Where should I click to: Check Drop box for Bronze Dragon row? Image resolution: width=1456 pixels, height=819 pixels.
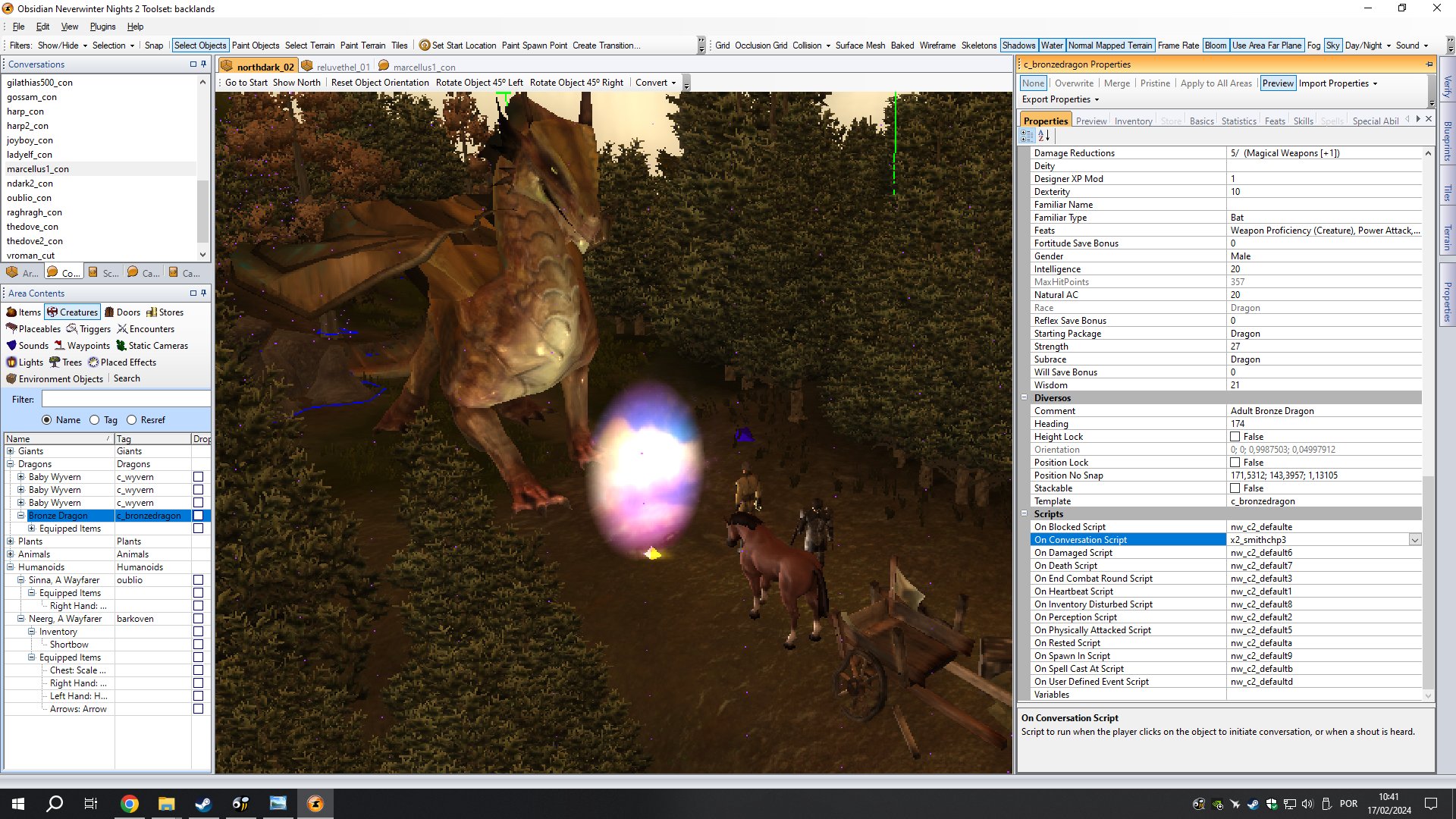coord(198,516)
